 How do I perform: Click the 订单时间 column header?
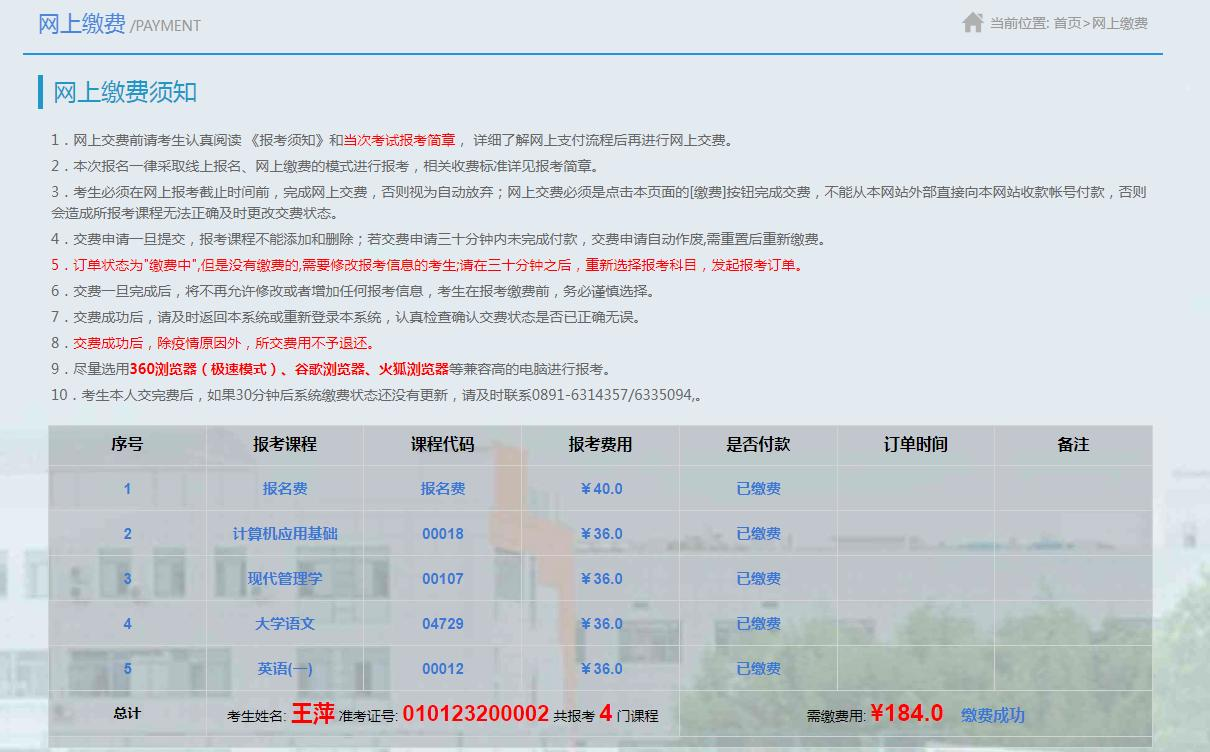915,444
